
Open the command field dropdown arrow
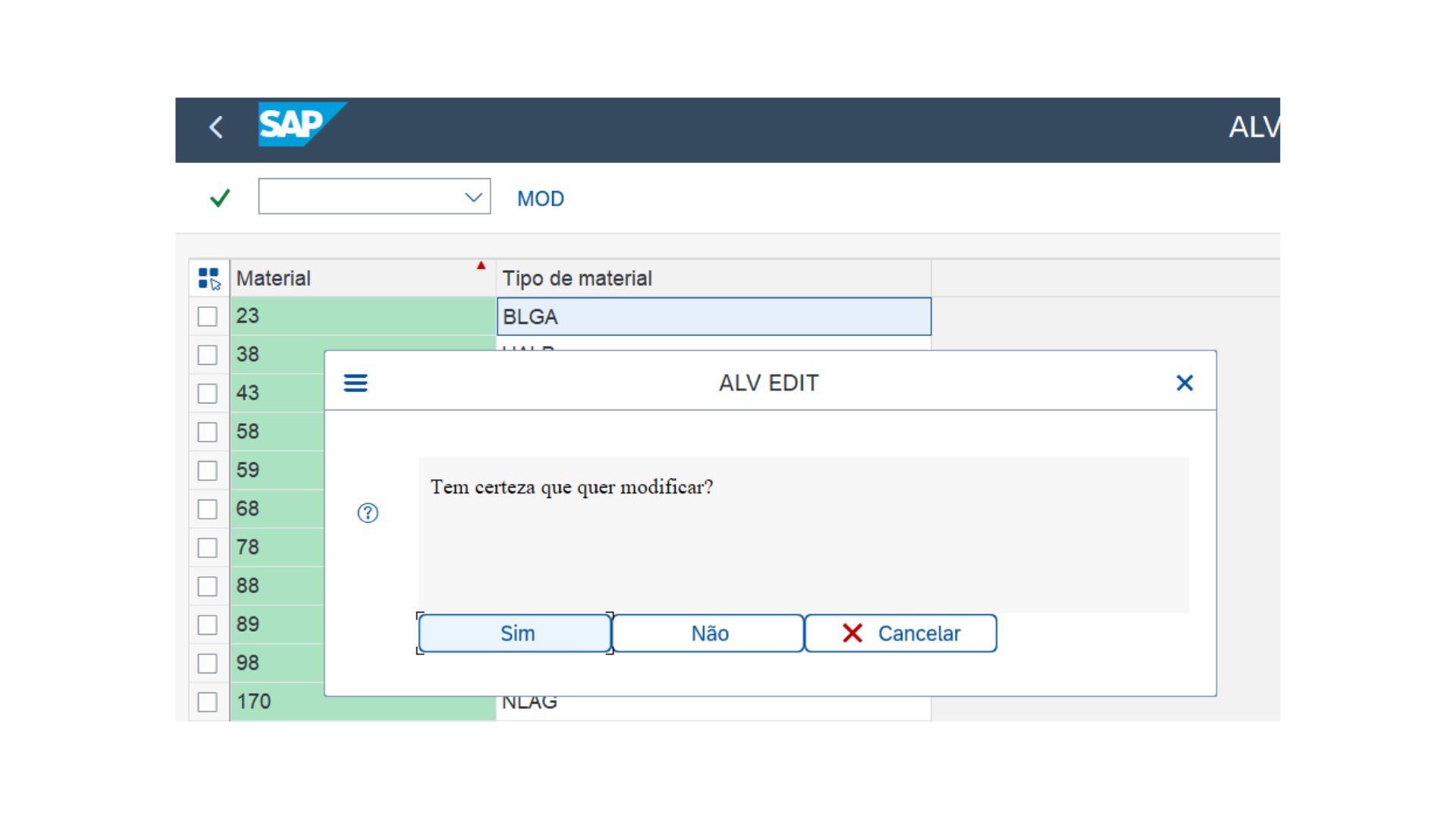tap(473, 197)
